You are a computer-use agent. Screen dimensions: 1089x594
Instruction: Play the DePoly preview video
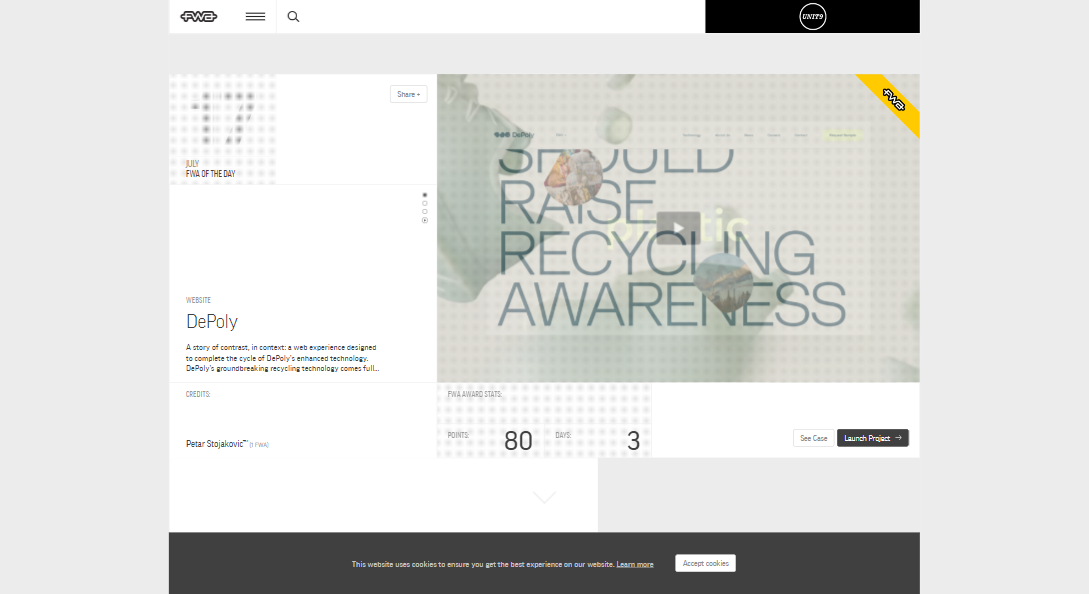(678, 228)
